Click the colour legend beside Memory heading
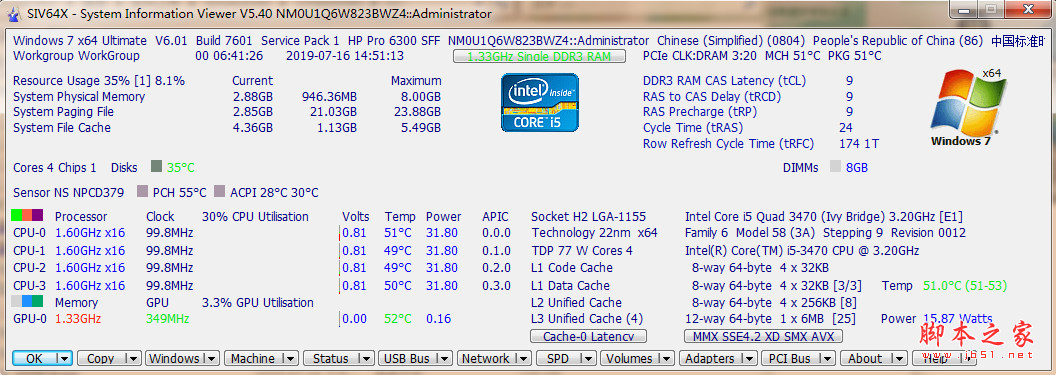The image size is (1056, 375). pyautogui.click(x=28, y=301)
